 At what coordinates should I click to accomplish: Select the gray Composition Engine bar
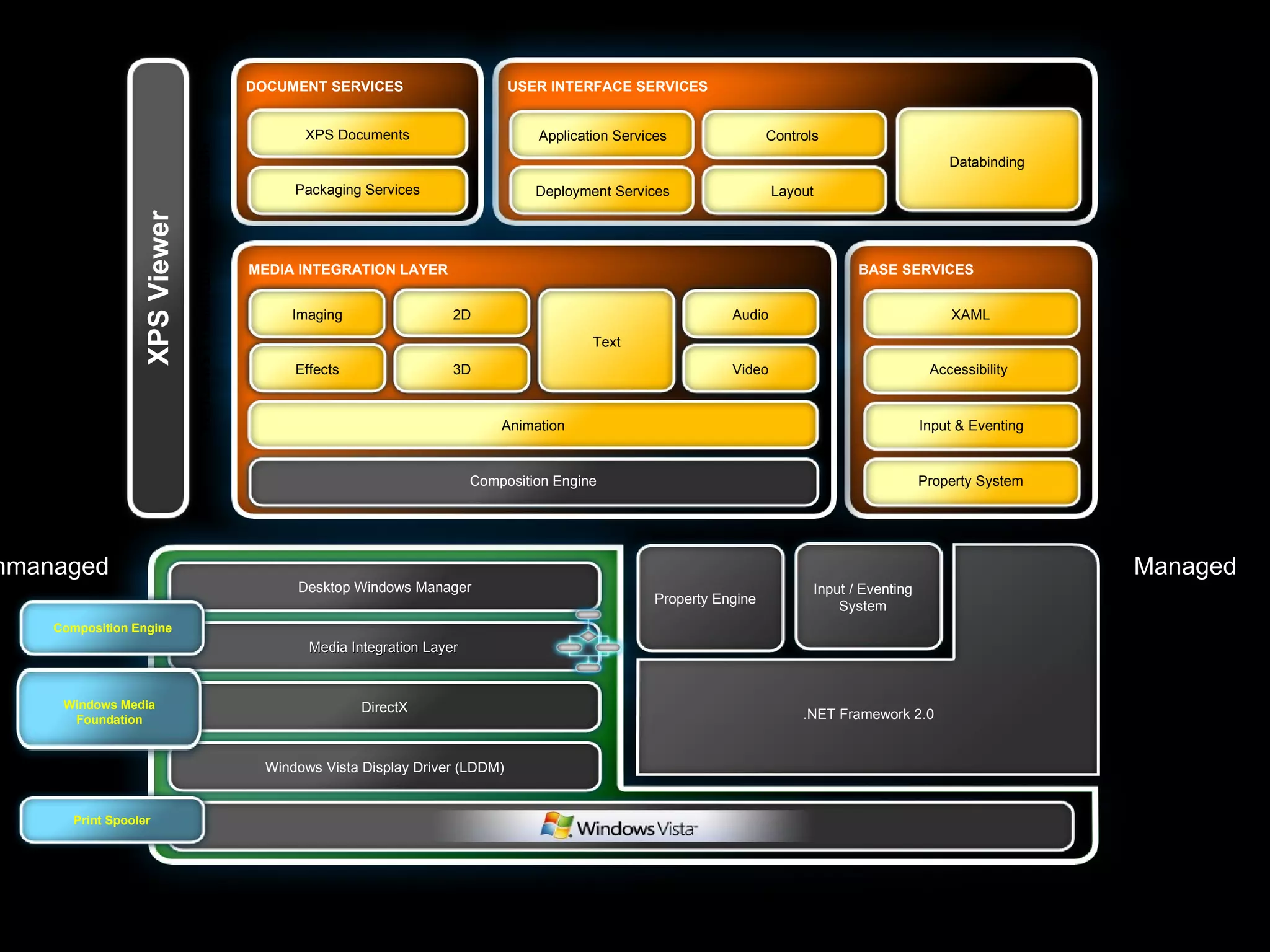533,482
